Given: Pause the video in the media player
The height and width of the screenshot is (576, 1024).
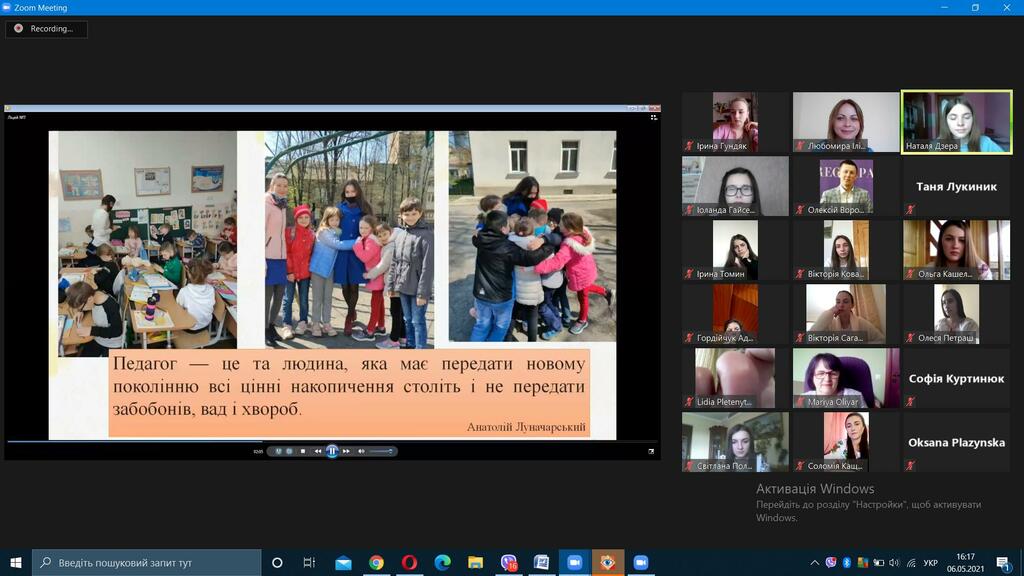Looking at the screenshot, I should pos(332,451).
